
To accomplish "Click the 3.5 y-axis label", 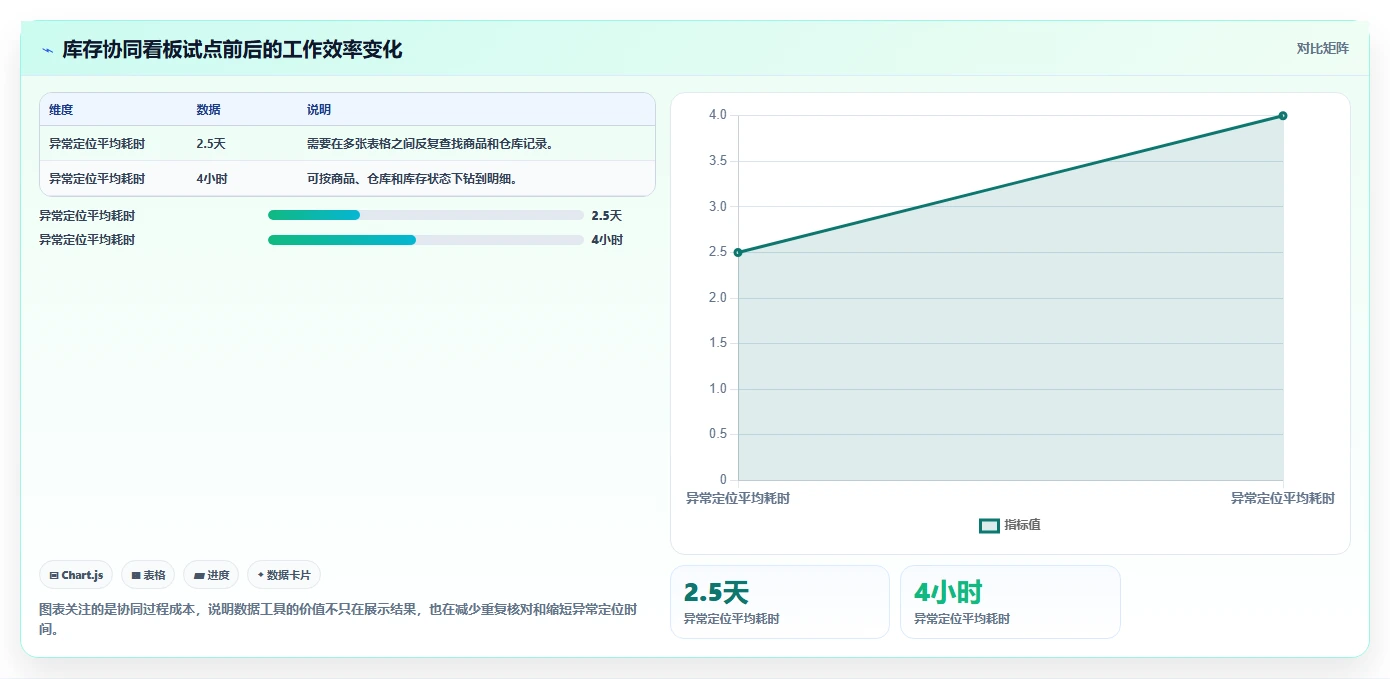I will pos(718,161).
